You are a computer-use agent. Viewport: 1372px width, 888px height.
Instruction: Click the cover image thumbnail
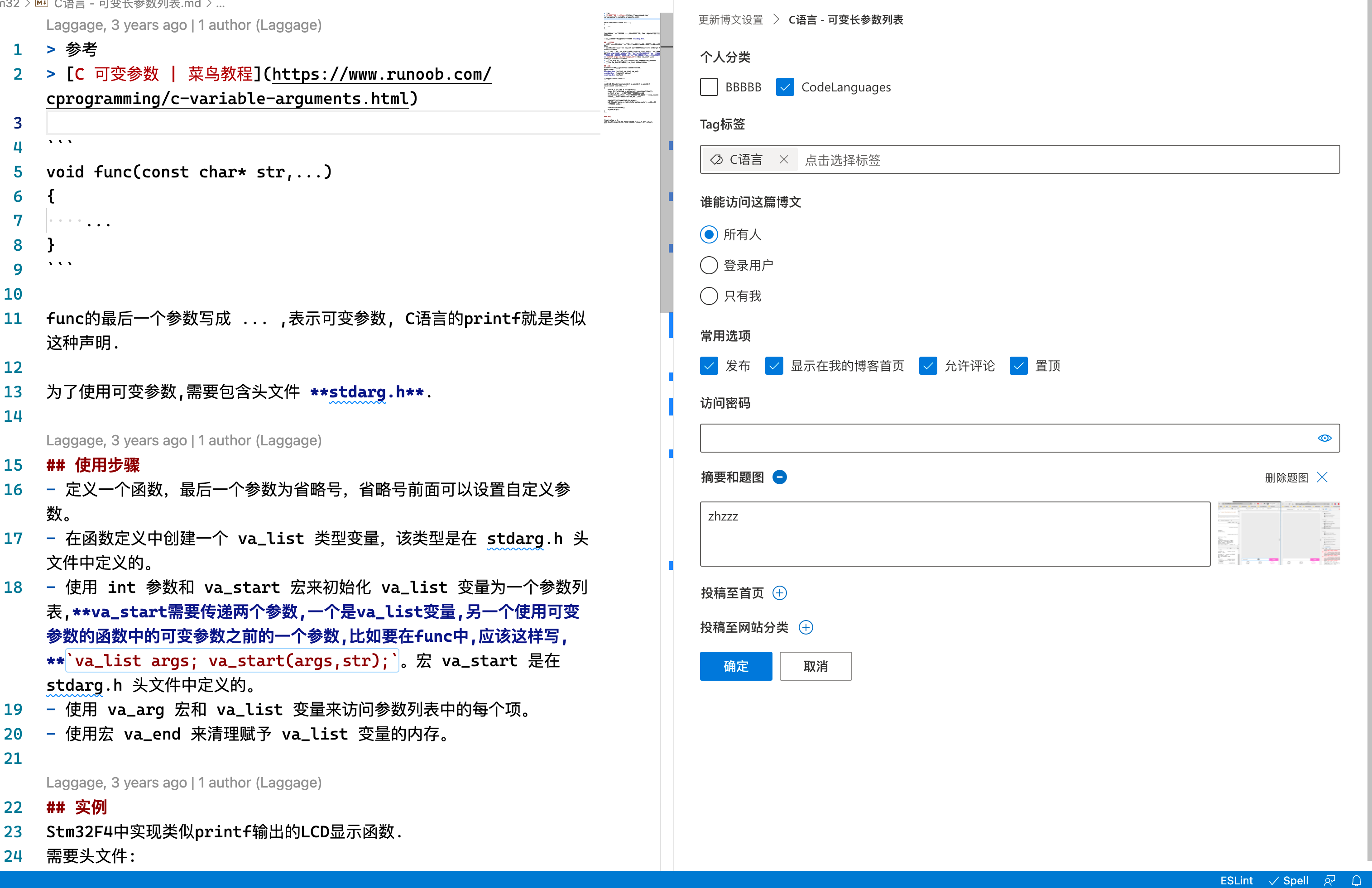pyautogui.click(x=1279, y=533)
